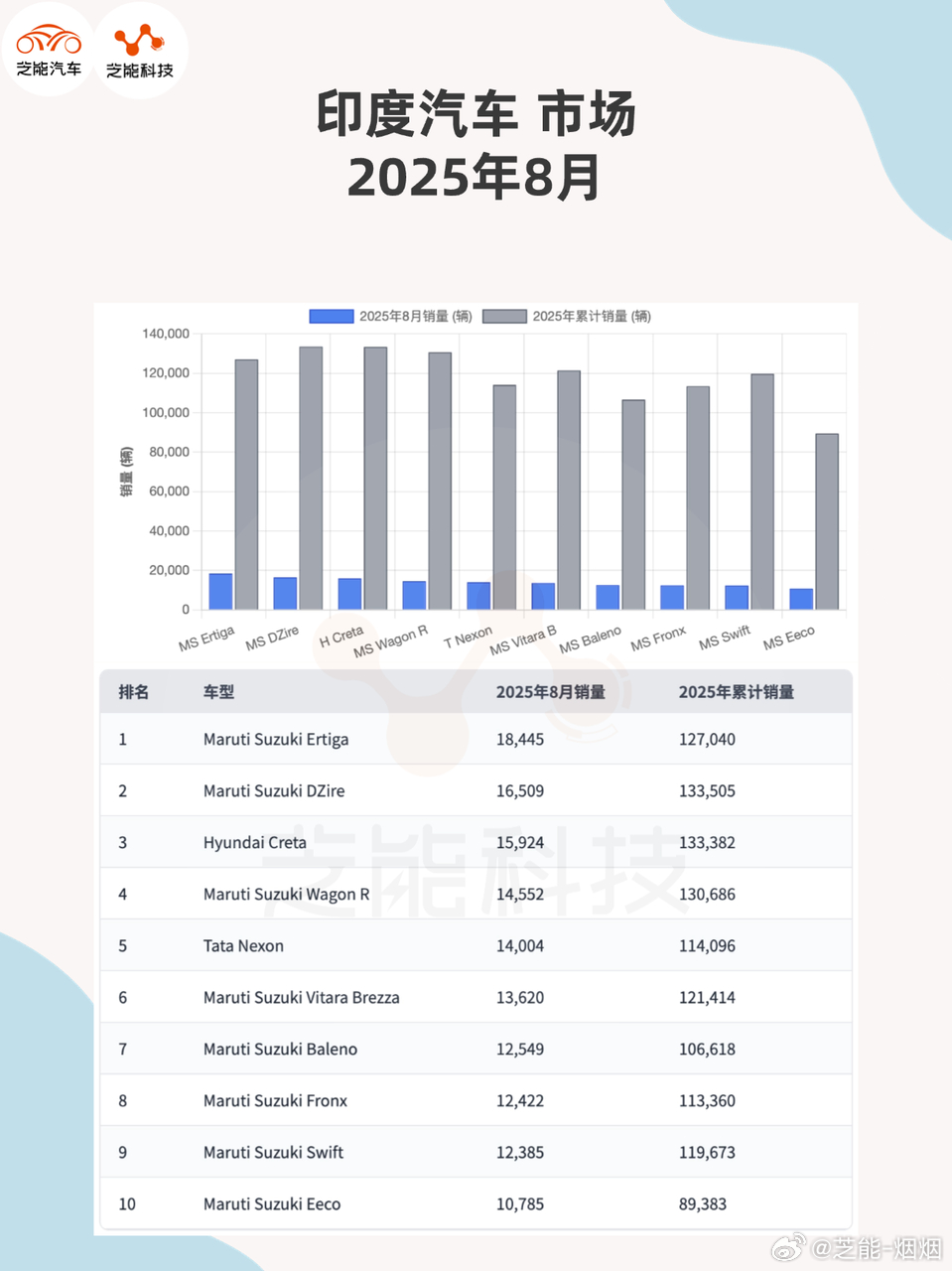This screenshot has height=1271, width=952.
Task: Click the gray legend swatch for 2025年累计销量
Action: (504, 316)
